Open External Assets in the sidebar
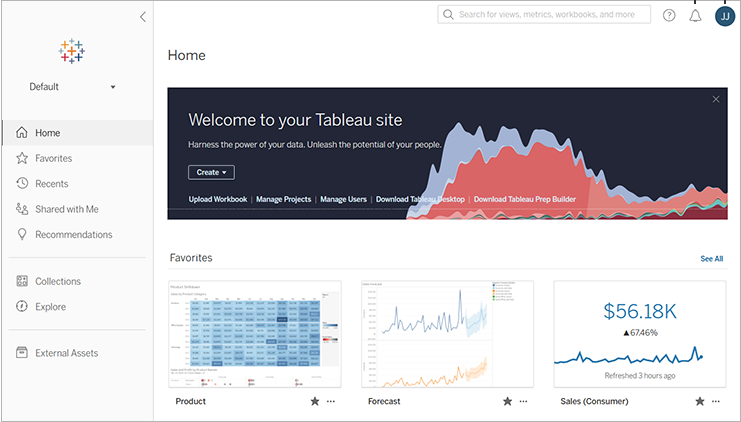The height and width of the screenshot is (422, 741). point(78,353)
